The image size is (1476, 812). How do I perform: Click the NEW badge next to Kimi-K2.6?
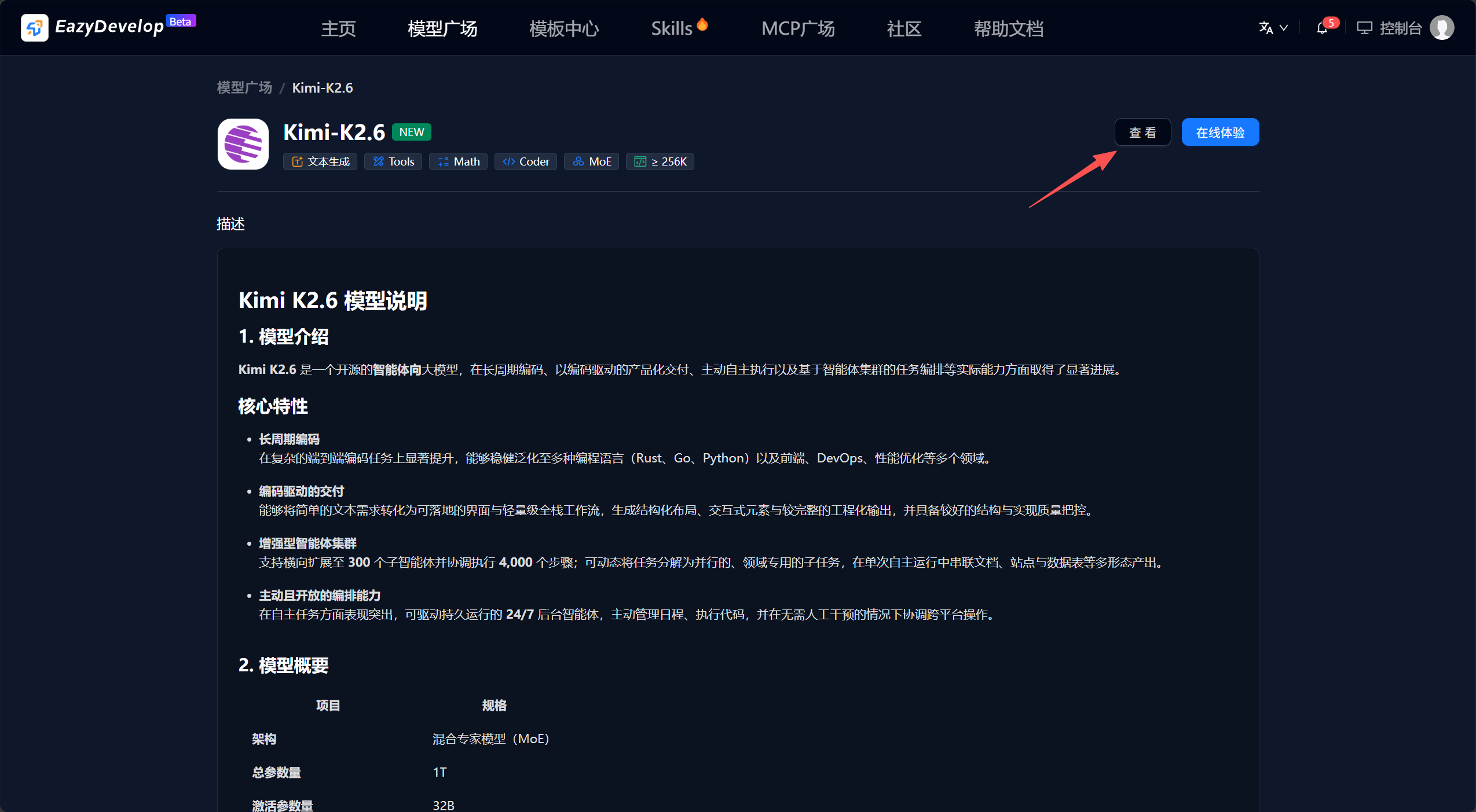pyautogui.click(x=412, y=132)
